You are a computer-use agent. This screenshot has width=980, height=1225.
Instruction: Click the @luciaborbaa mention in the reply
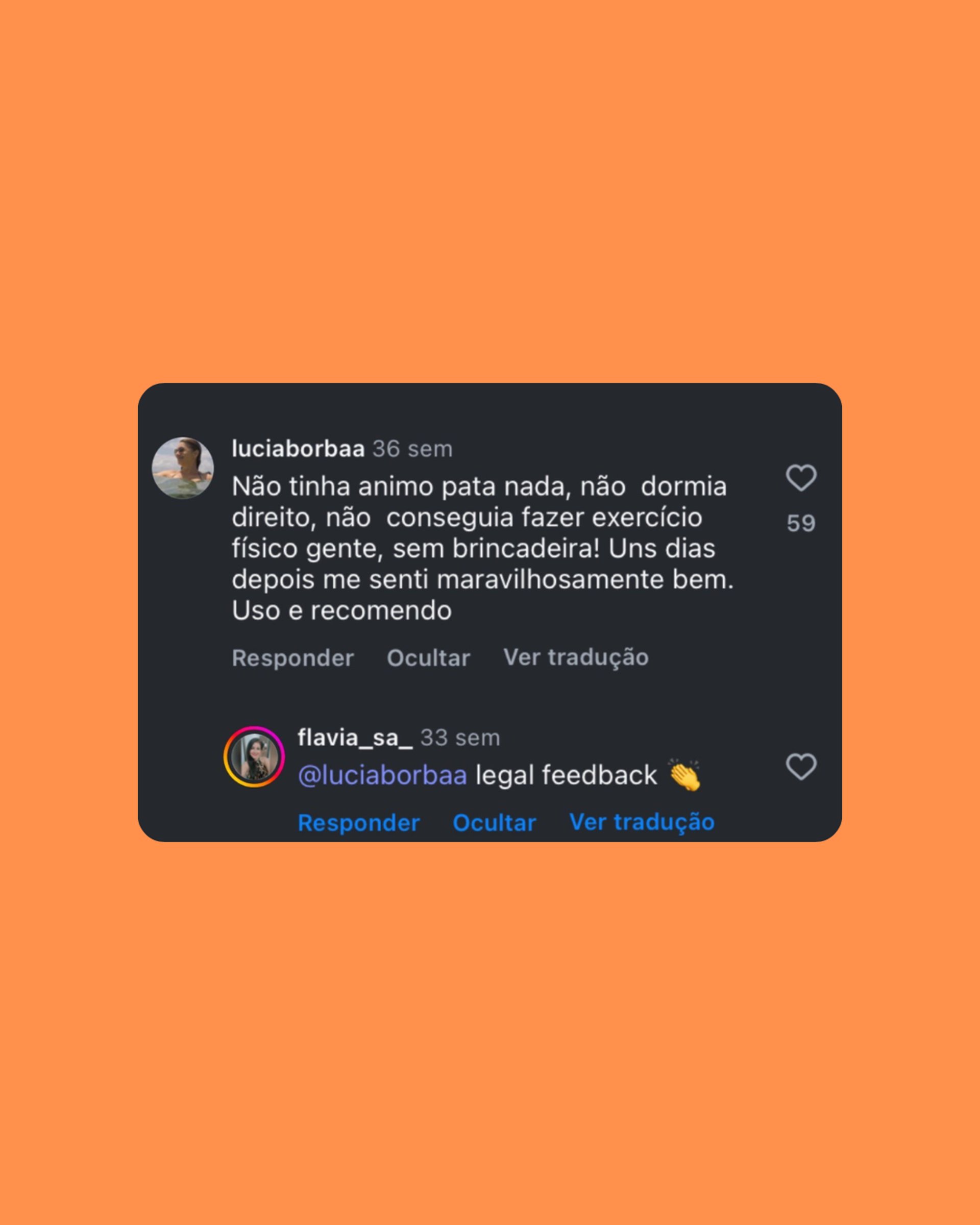coord(382,775)
